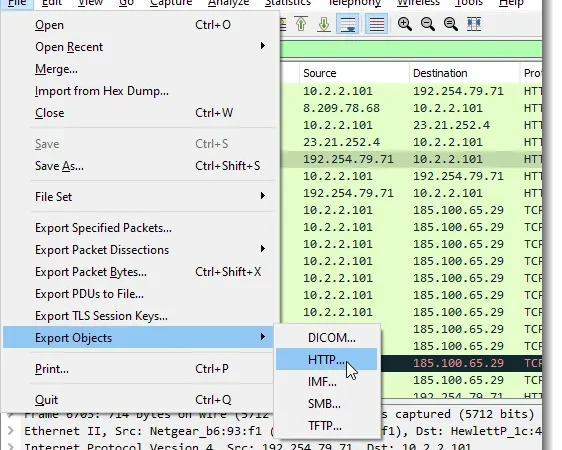This screenshot has width=562, height=450.
Task: Open the Tools menu
Action: pyautogui.click(x=469, y=3)
